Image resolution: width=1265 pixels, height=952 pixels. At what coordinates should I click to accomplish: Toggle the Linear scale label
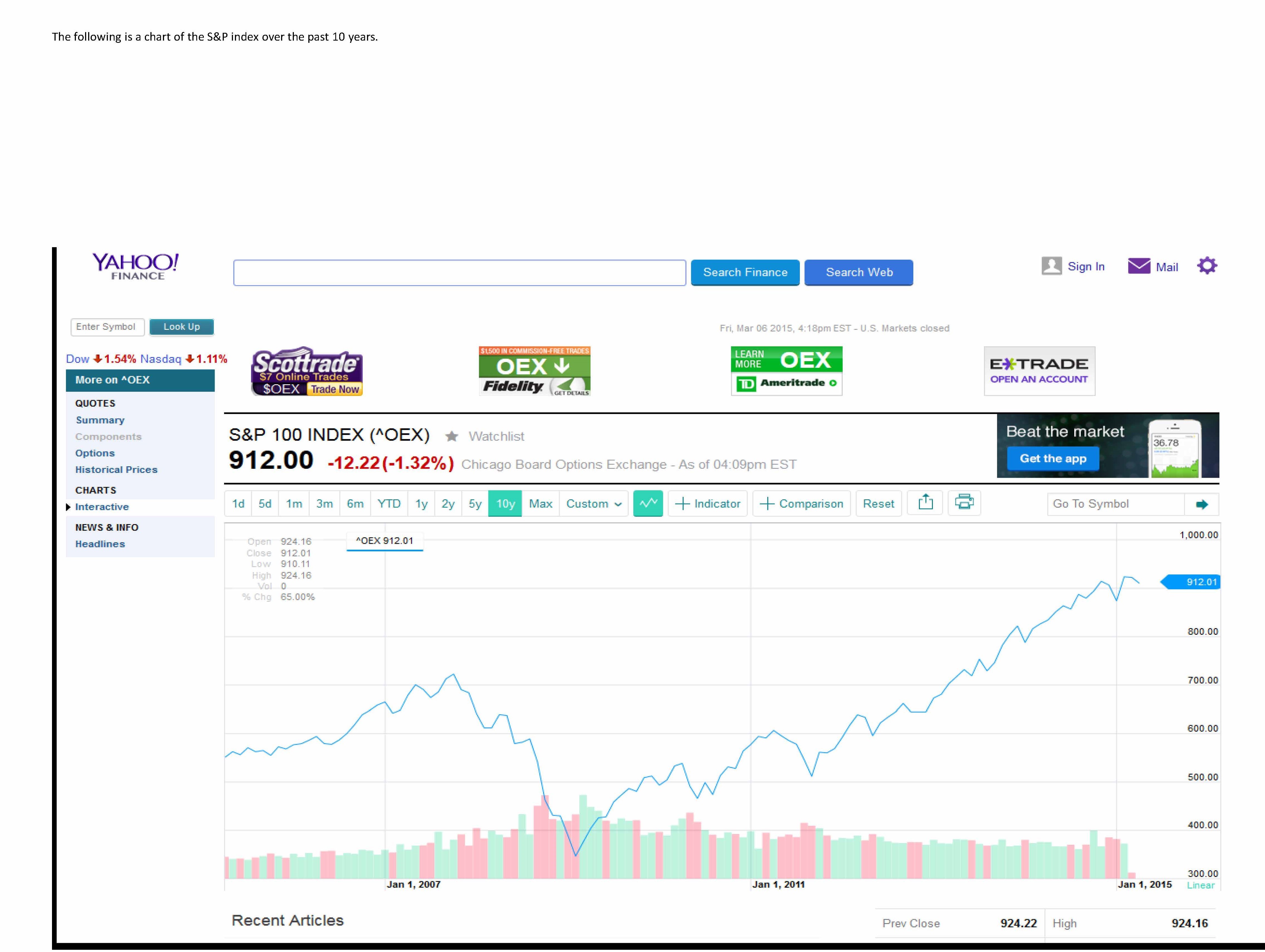[x=1200, y=885]
